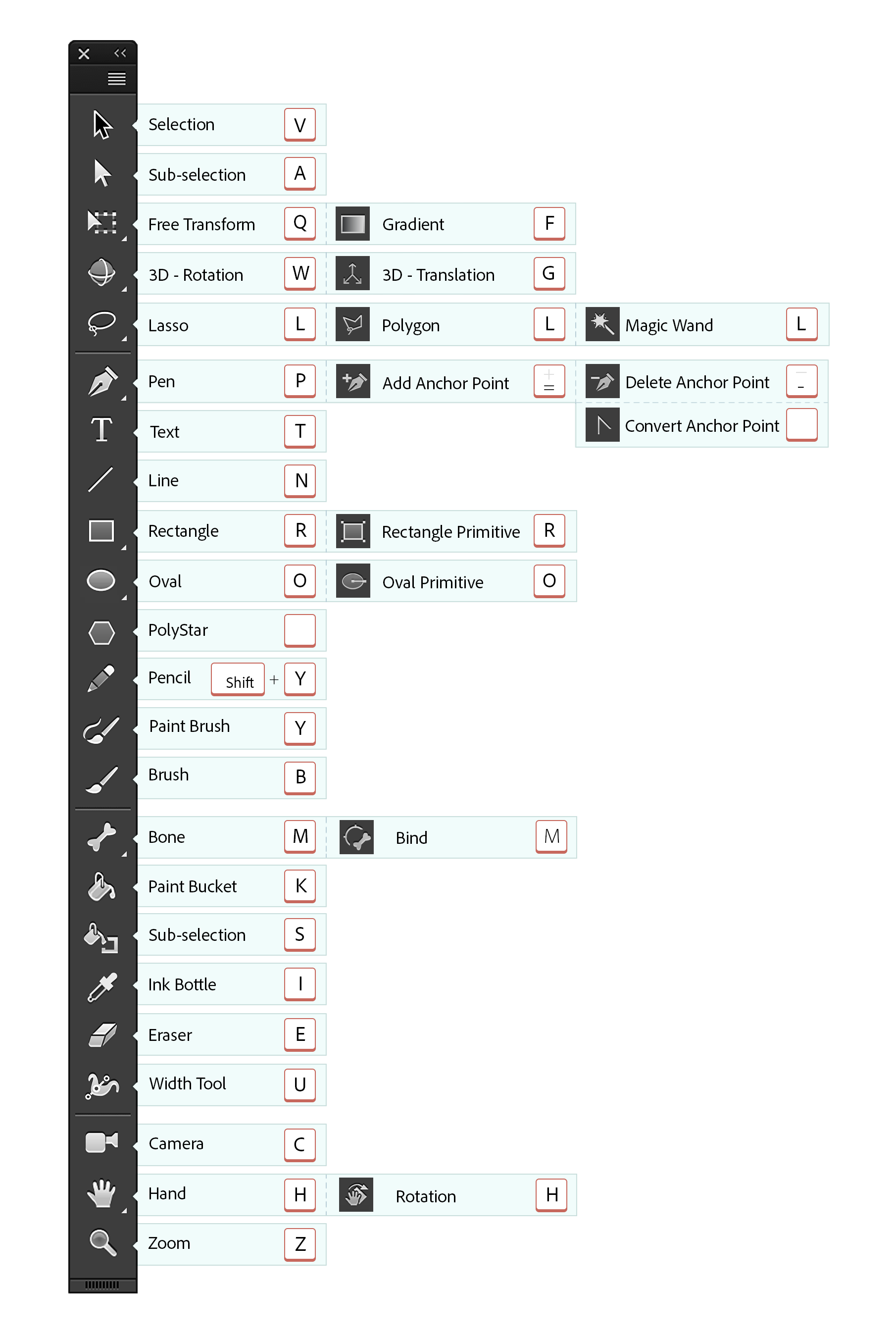Pick the PolyStar hexagon tool
896x1339 pixels.
(102, 632)
